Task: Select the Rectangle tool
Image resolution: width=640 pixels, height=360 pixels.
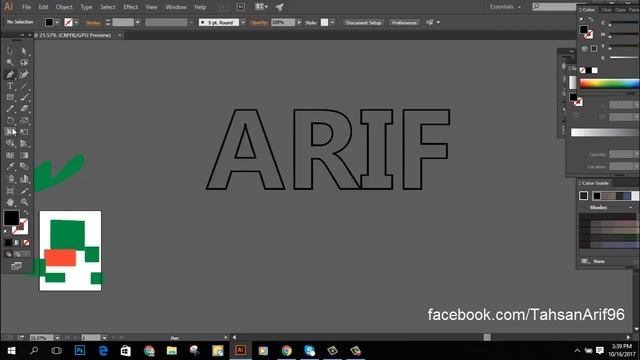Action: (10, 97)
